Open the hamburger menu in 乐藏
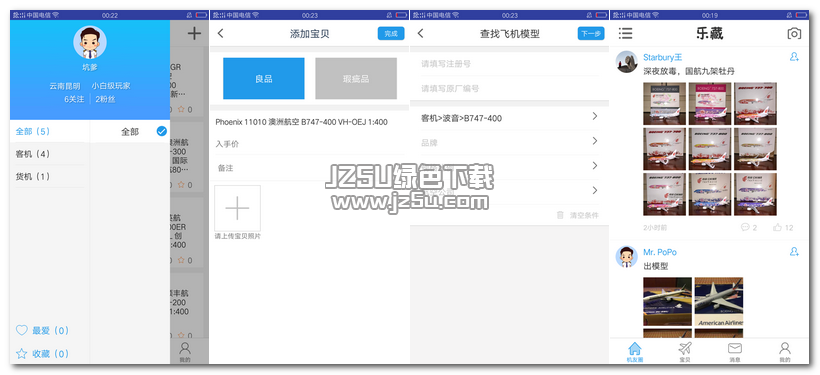This screenshot has width=820, height=375. (x=625, y=33)
